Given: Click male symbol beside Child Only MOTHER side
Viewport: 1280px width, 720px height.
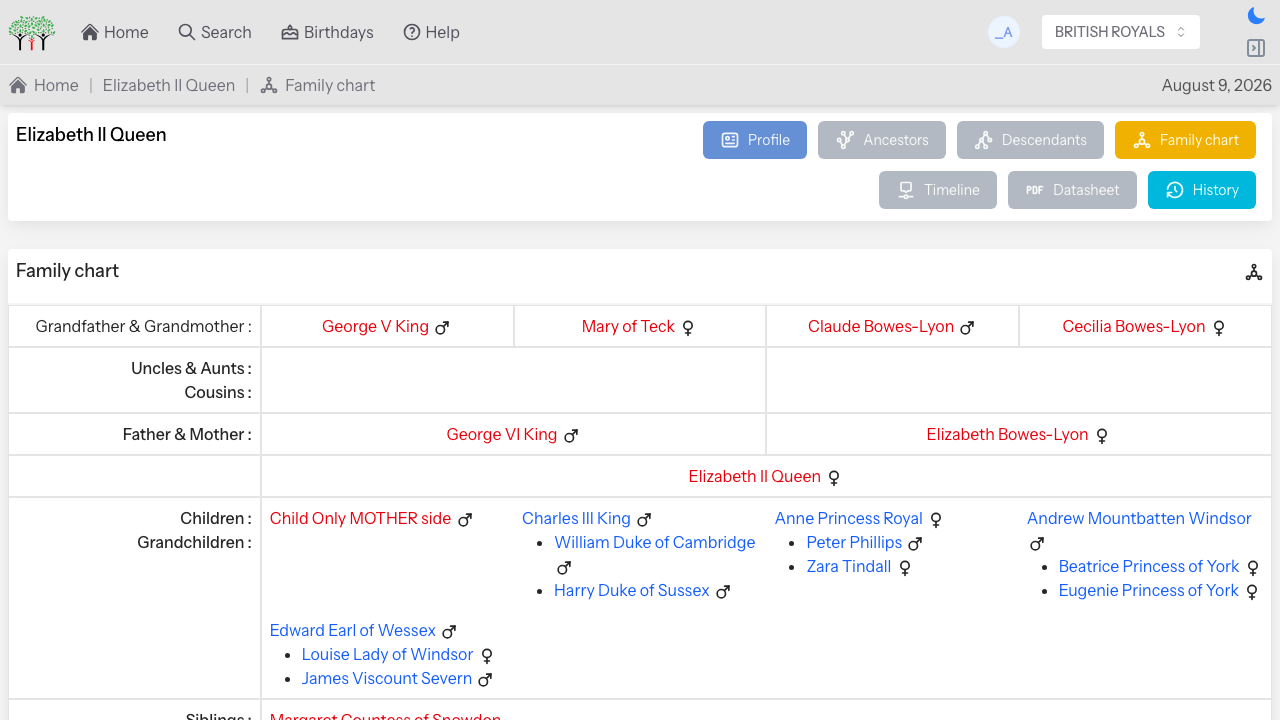Looking at the screenshot, I should tap(465, 519).
